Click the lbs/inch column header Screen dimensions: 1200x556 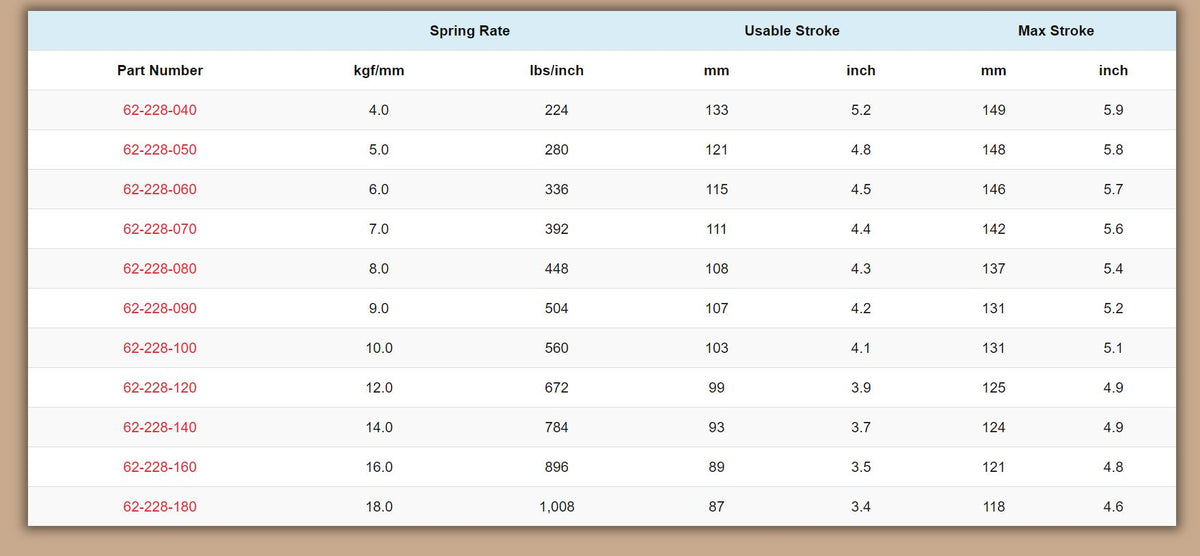[557, 70]
